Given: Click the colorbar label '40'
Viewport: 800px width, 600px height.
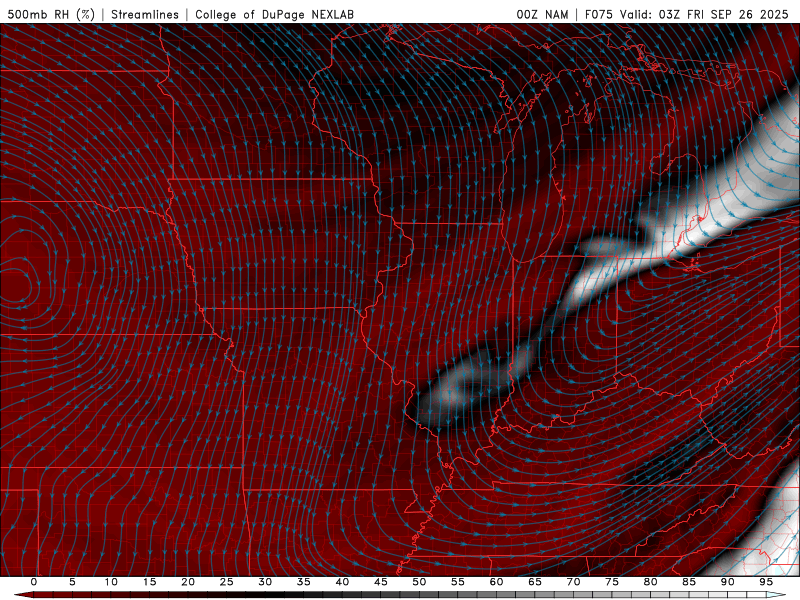Looking at the screenshot, I should click(342, 582).
